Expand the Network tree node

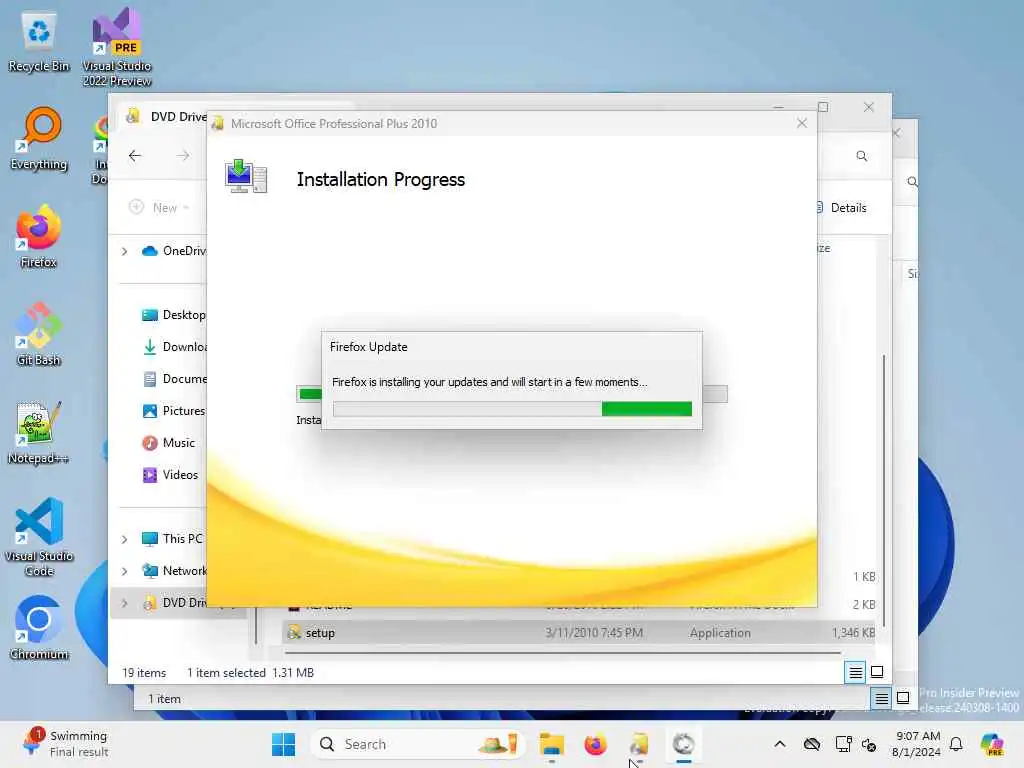(x=125, y=571)
